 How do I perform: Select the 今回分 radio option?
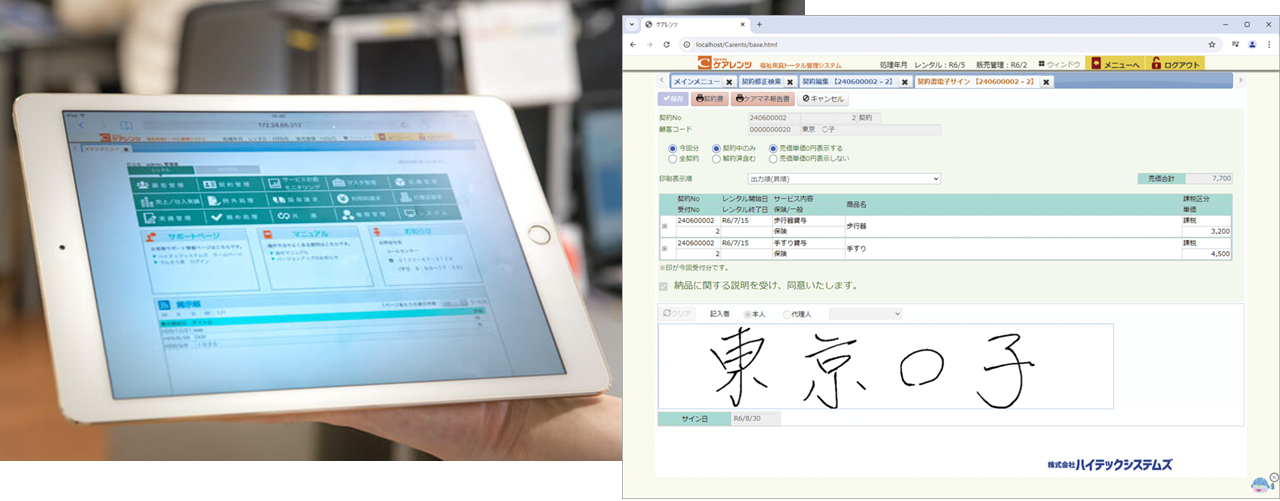point(671,148)
